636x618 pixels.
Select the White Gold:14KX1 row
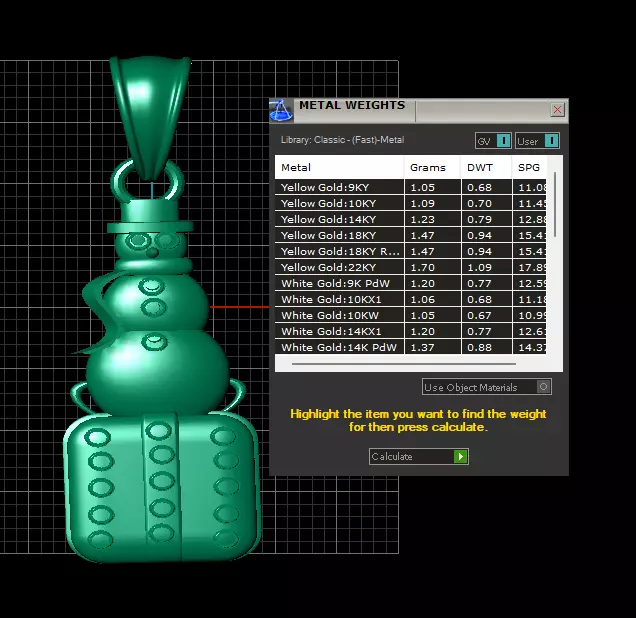point(410,331)
